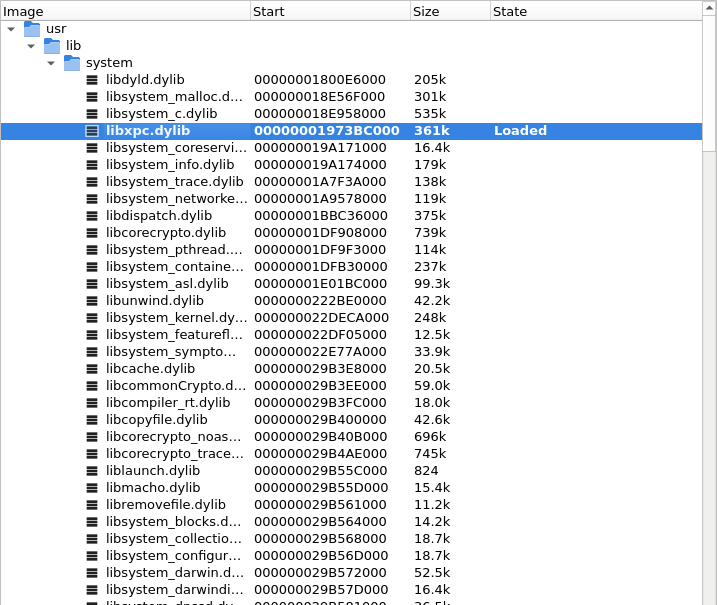
Task: Click start address 00000001800E6000
Action: pyautogui.click(x=320, y=80)
